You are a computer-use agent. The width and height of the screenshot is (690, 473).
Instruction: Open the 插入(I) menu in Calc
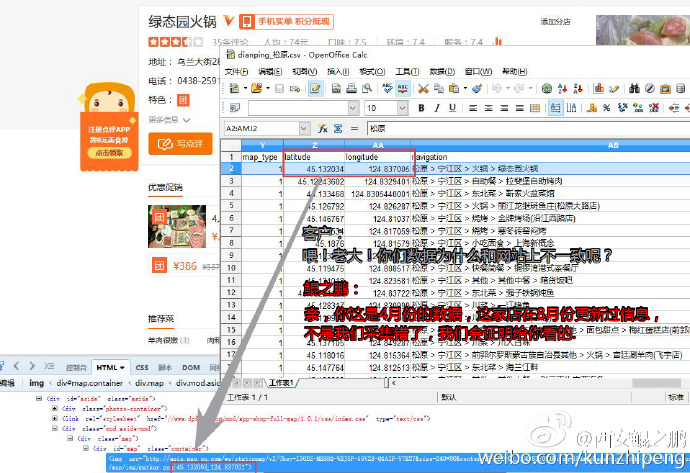click(x=338, y=71)
